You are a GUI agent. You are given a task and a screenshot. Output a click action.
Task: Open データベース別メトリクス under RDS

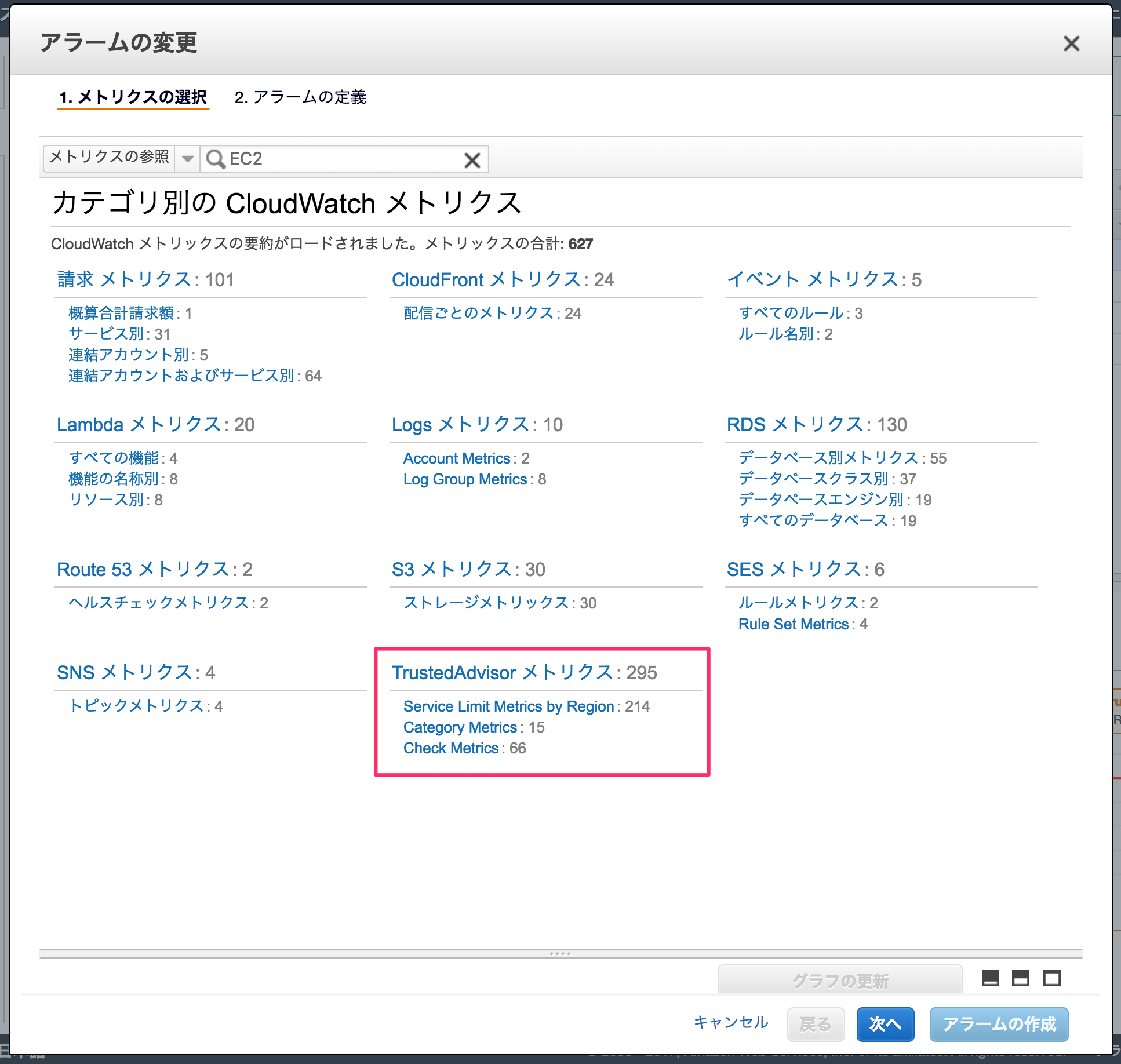click(829, 458)
